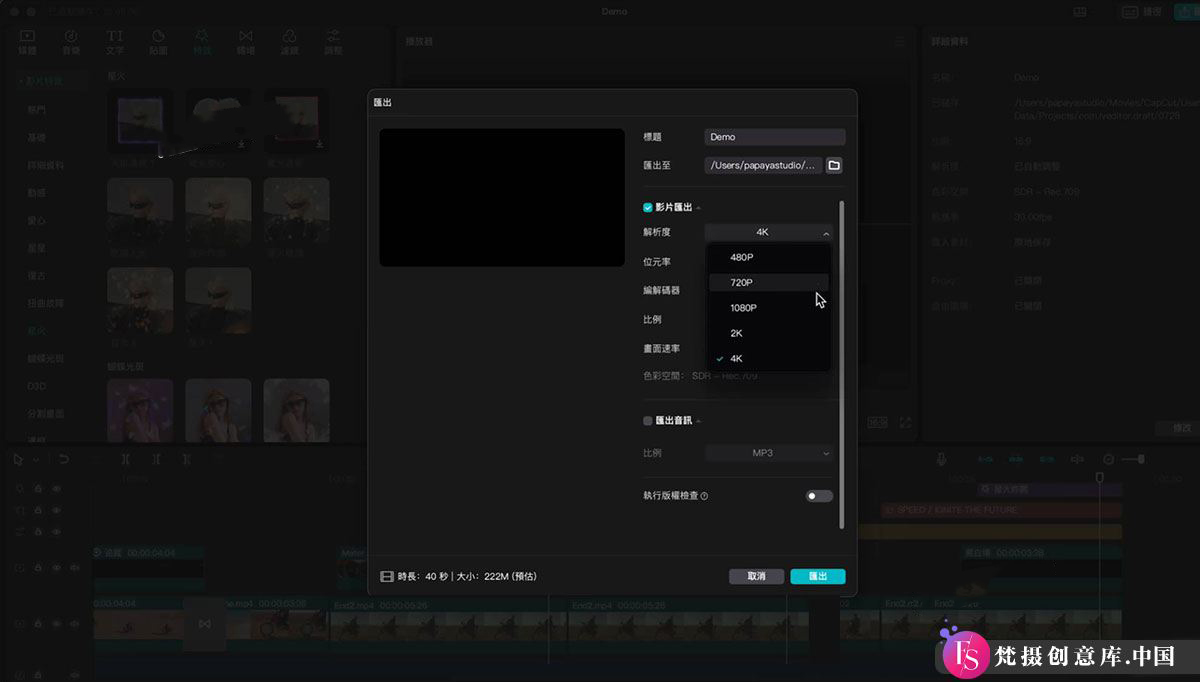
Task: Click the keyboard 捷徑 shortcuts icon
Action: coord(1130,12)
